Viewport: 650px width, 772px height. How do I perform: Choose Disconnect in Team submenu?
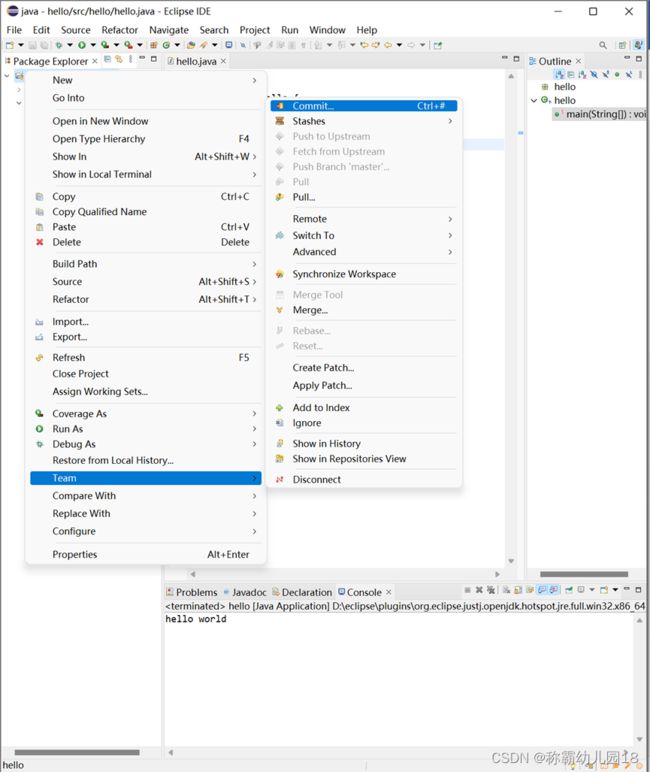tap(363, 480)
